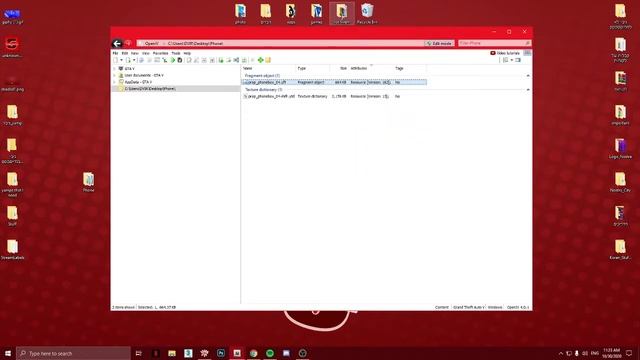Screen dimensions: 640x360
Task: Click the grey icon beside Video tutorials
Action: pos(527,53)
